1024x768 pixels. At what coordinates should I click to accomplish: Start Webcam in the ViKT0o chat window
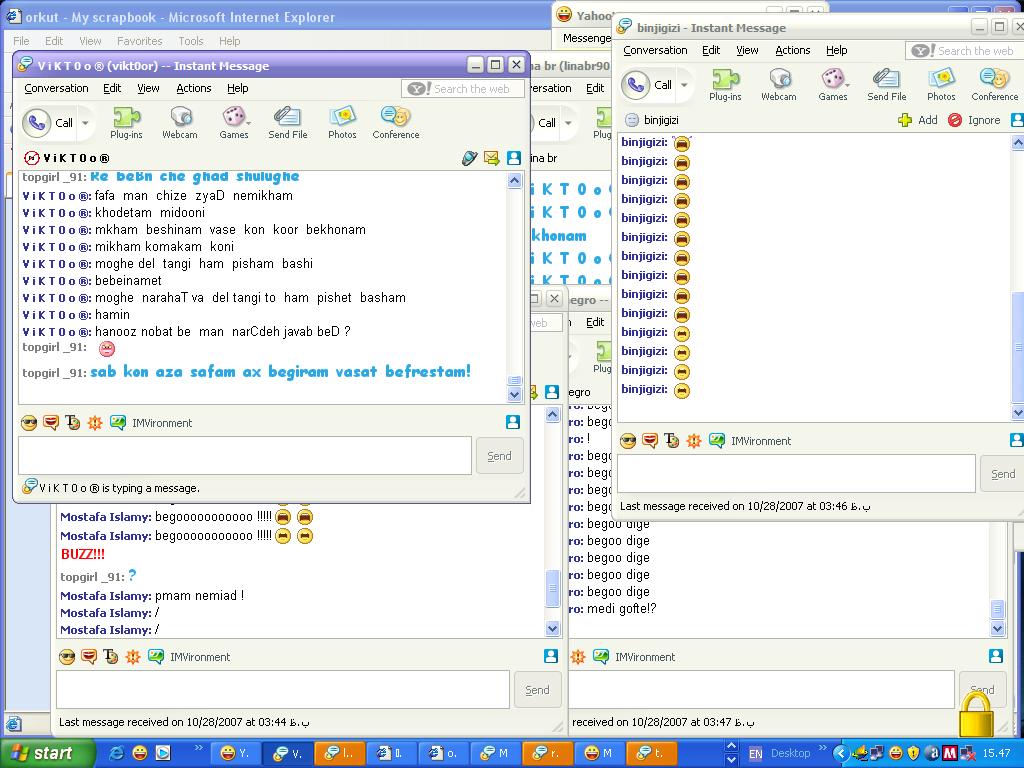coord(180,123)
